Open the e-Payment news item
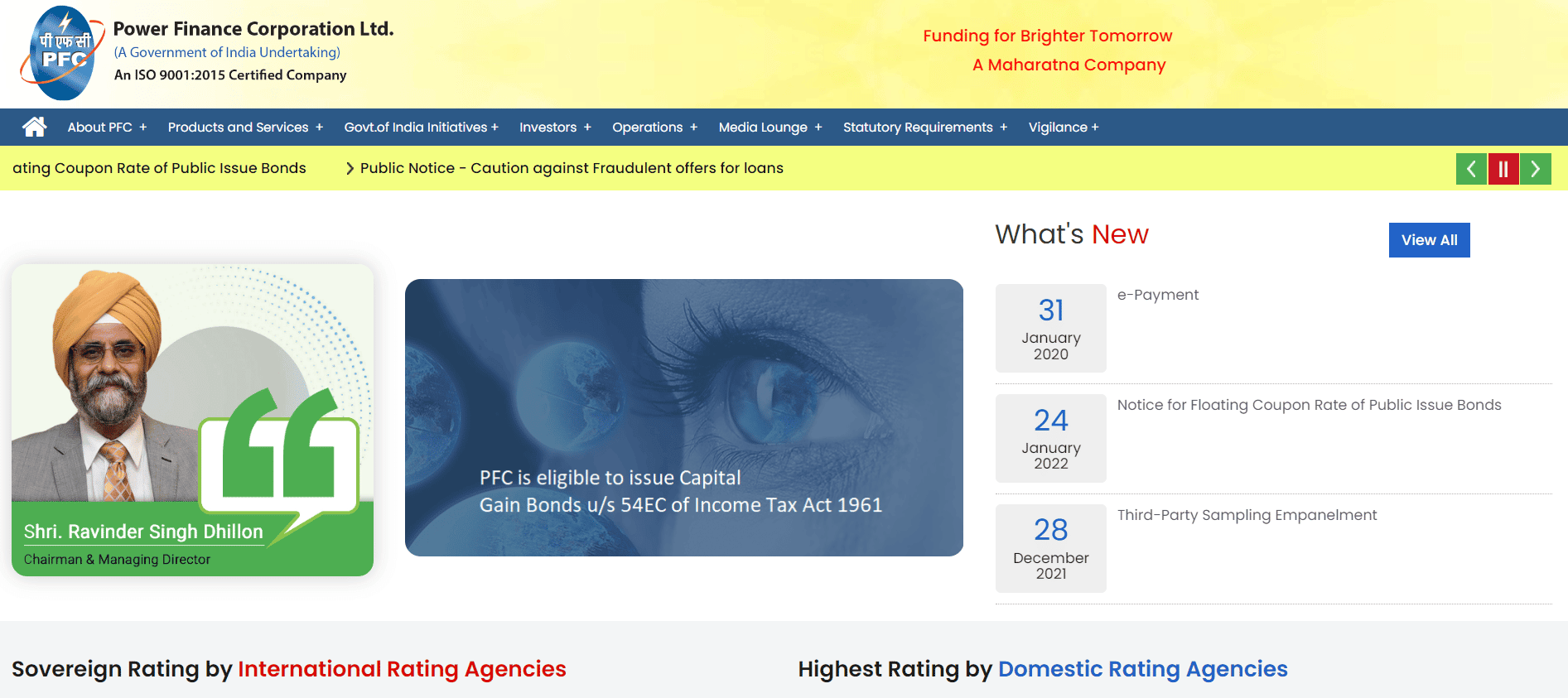Screen dimensions: 1568x698 pyautogui.click(x=1157, y=295)
